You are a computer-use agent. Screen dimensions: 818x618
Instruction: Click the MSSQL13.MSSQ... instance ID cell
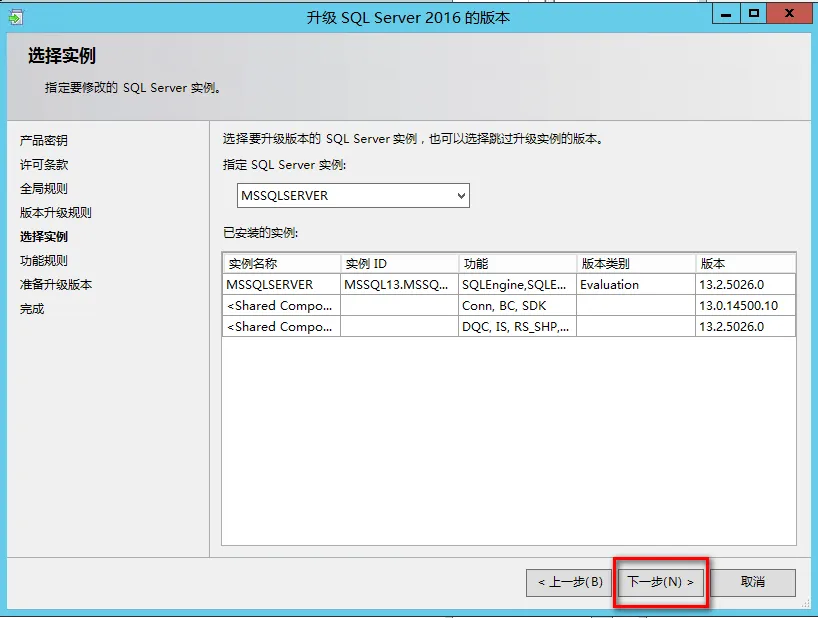(400, 284)
